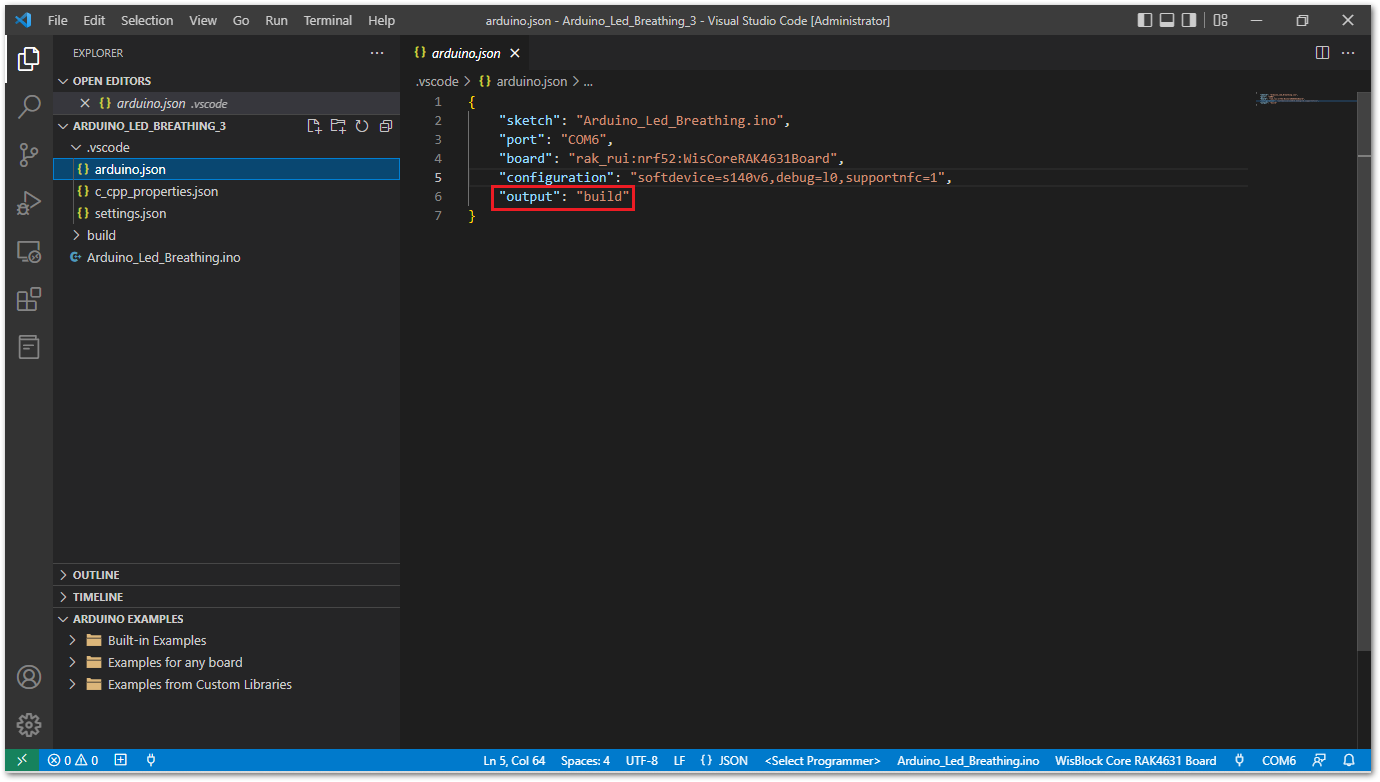Click Ln 5, Col 64 cursor position
The height and width of the screenshot is (782, 1380).
click(514, 760)
